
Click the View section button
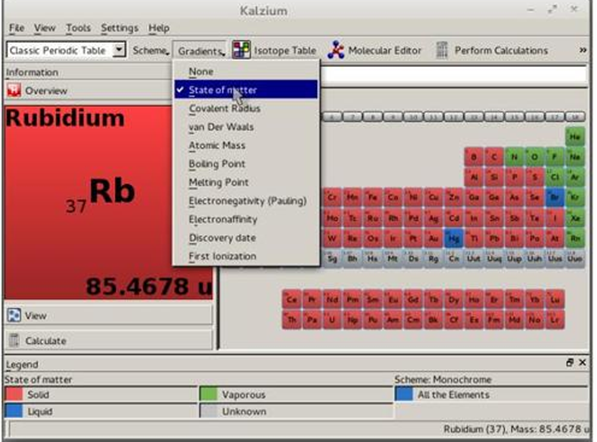click(109, 315)
